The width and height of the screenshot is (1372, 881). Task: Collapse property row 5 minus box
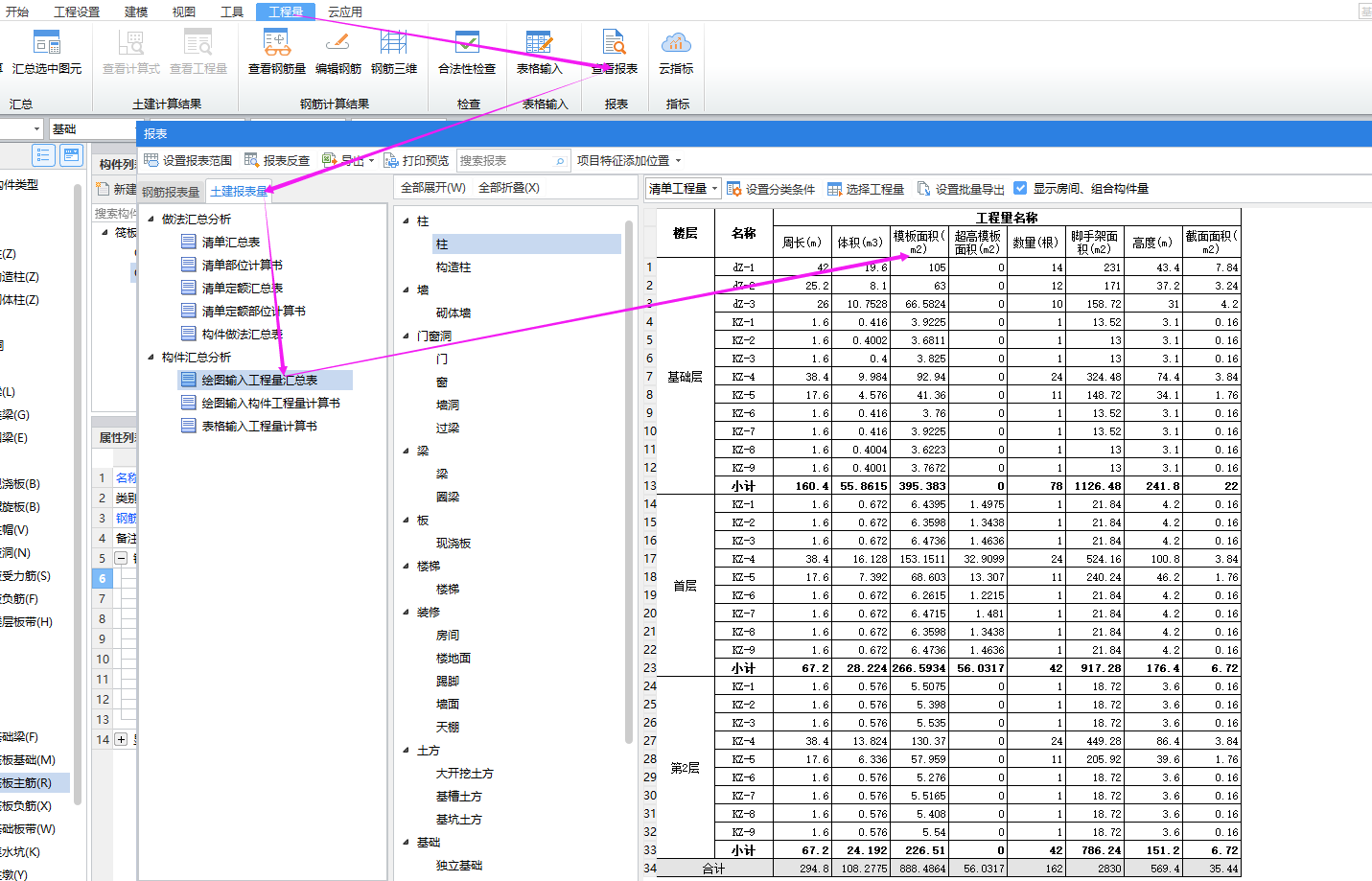pos(121,558)
